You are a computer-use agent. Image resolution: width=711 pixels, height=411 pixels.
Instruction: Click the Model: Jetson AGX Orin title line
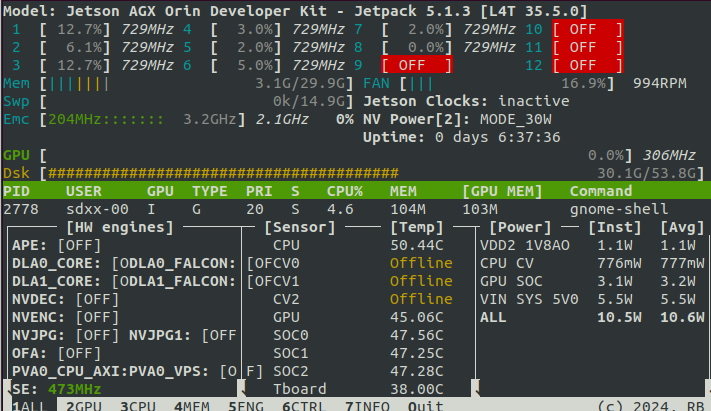295,11
